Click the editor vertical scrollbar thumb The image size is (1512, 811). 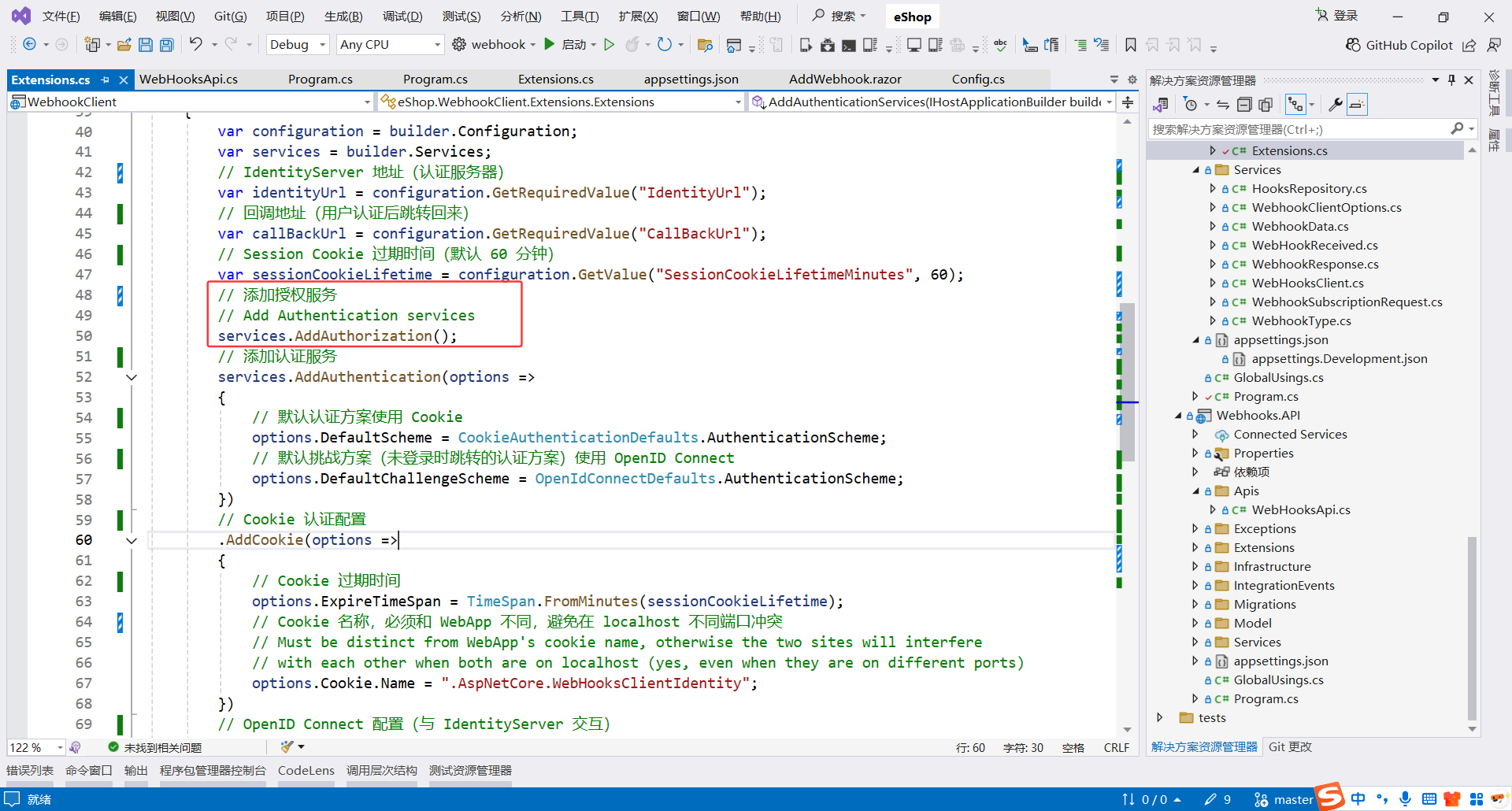tap(1128, 382)
